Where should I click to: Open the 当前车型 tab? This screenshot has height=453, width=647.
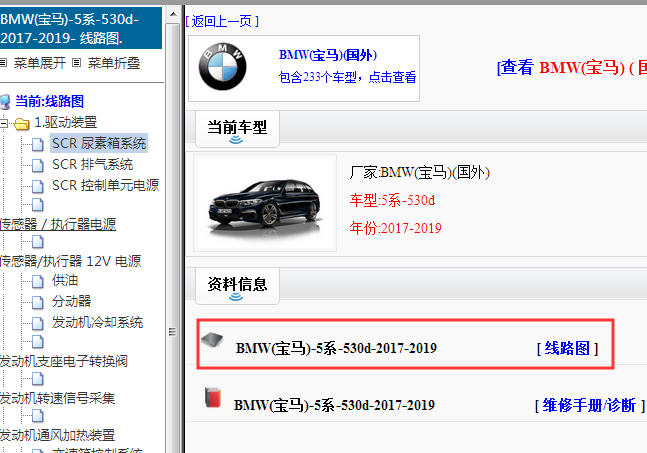[237, 129]
